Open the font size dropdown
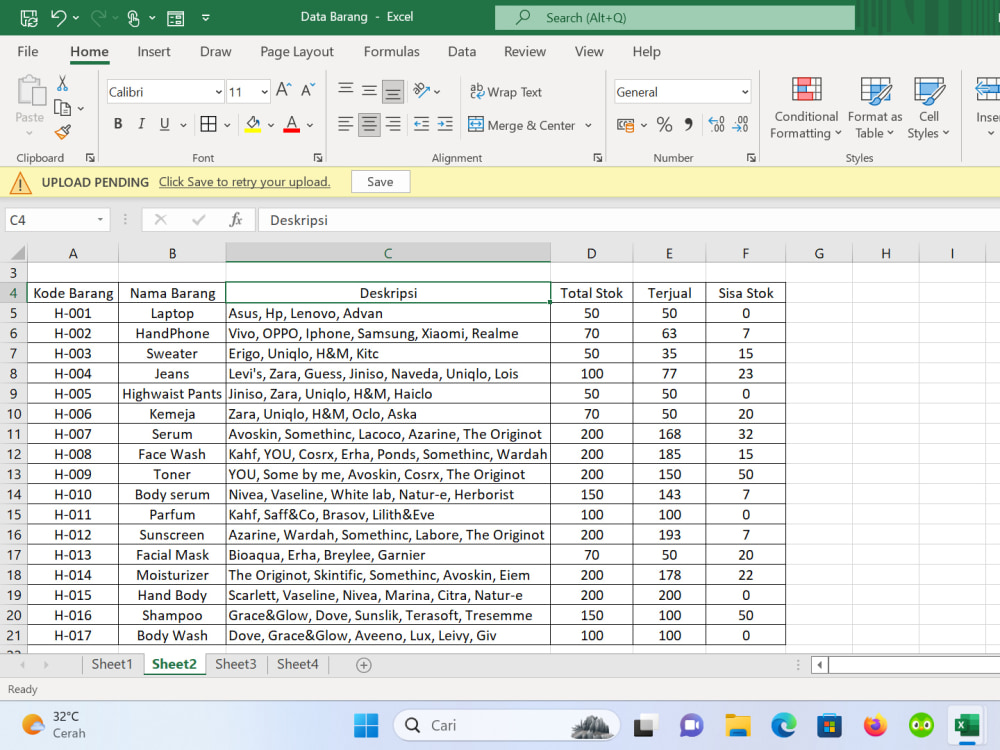This screenshot has width=1000, height=750. [x=264, y=92]
